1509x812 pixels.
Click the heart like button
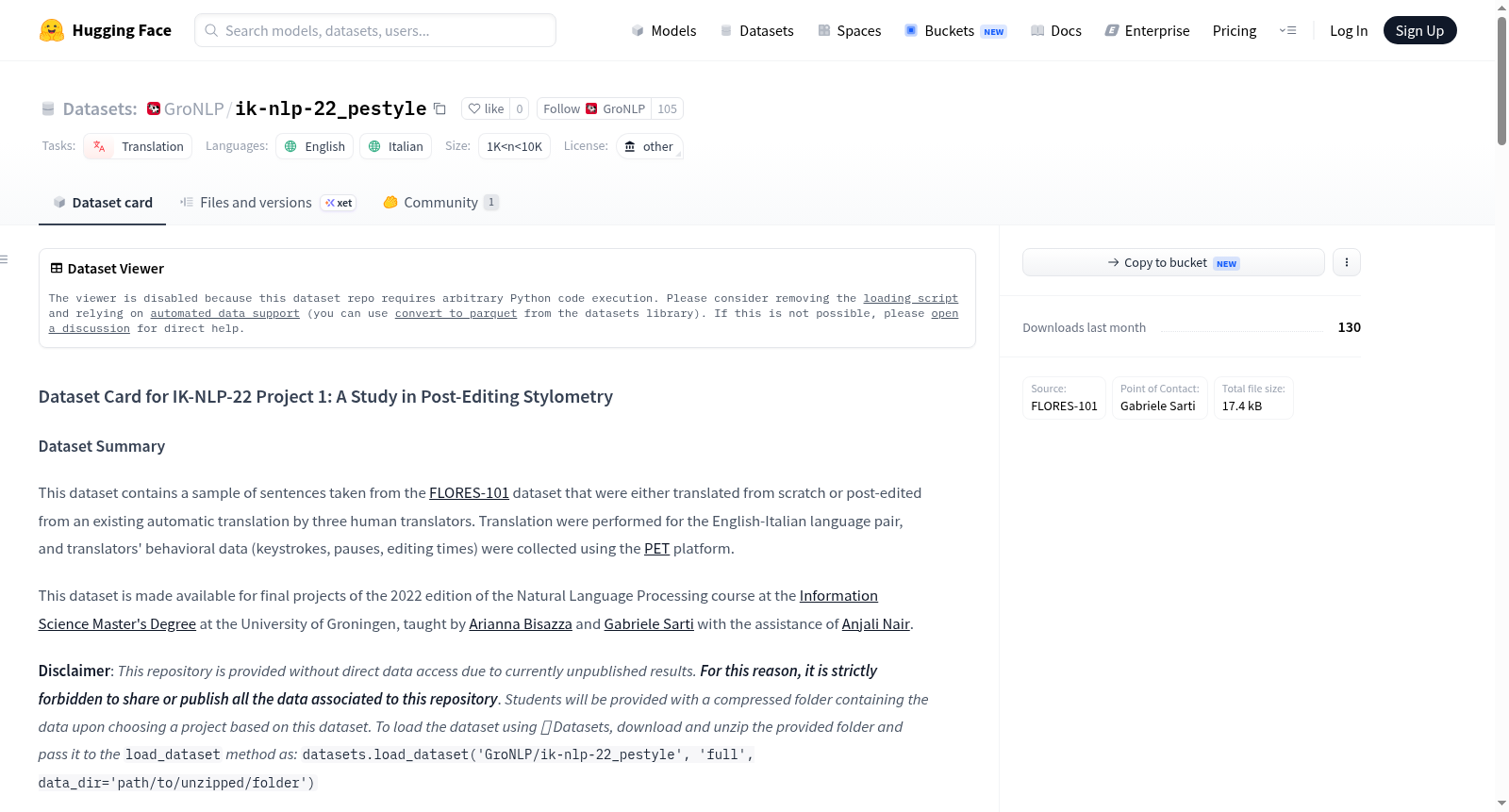click(x=486, y=108)
